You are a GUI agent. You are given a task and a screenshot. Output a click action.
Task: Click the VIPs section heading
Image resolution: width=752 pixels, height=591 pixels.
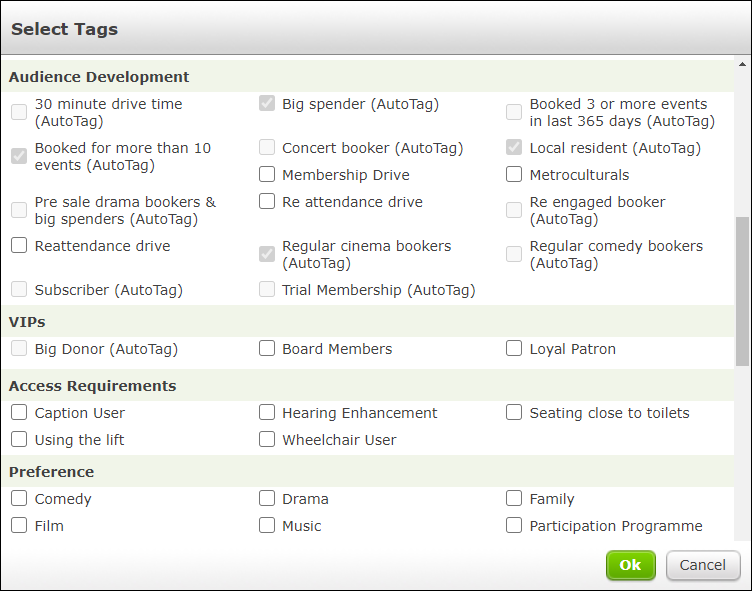27,322
